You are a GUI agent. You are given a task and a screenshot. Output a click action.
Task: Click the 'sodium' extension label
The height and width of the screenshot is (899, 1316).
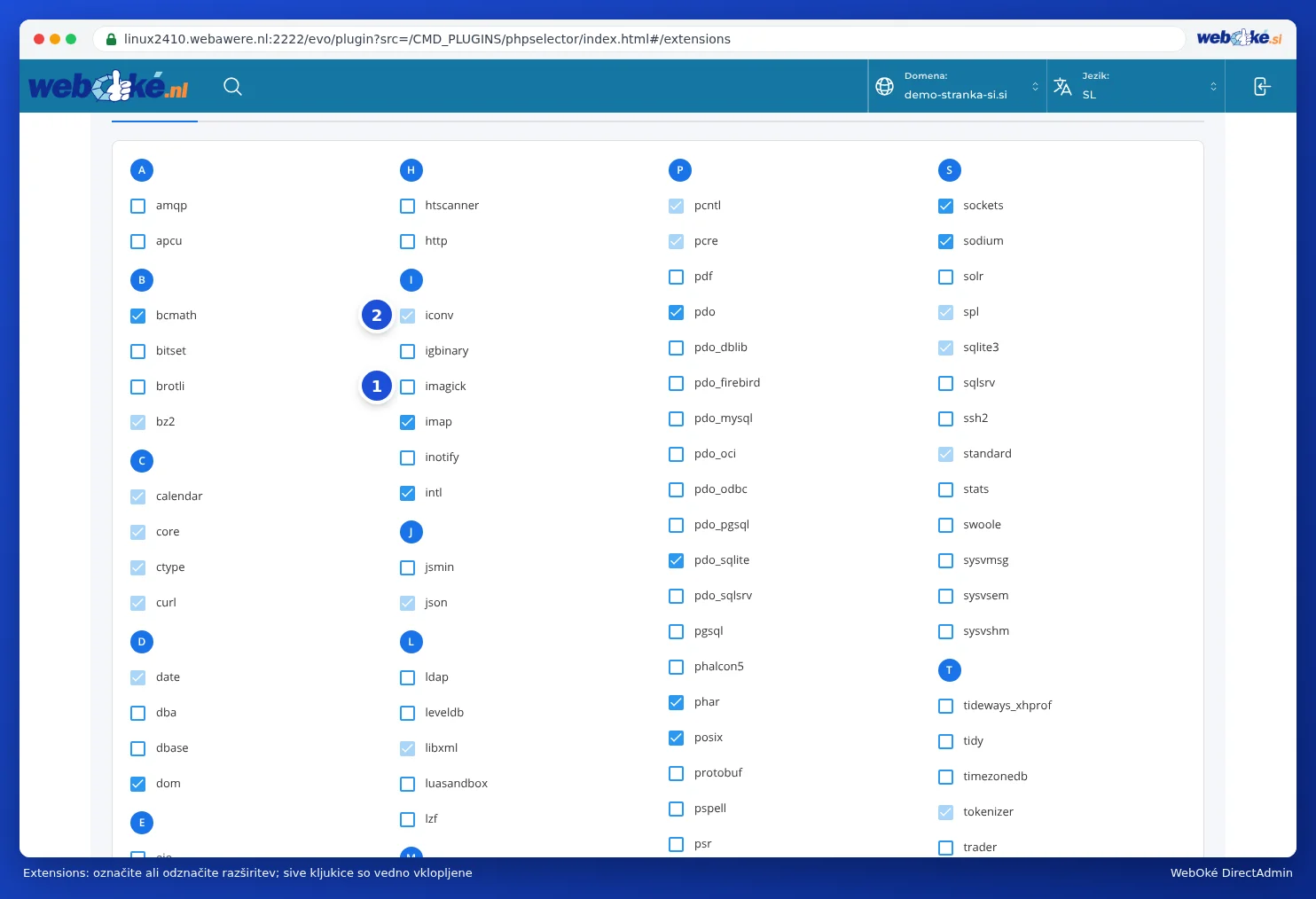click(x=983, y=241)
